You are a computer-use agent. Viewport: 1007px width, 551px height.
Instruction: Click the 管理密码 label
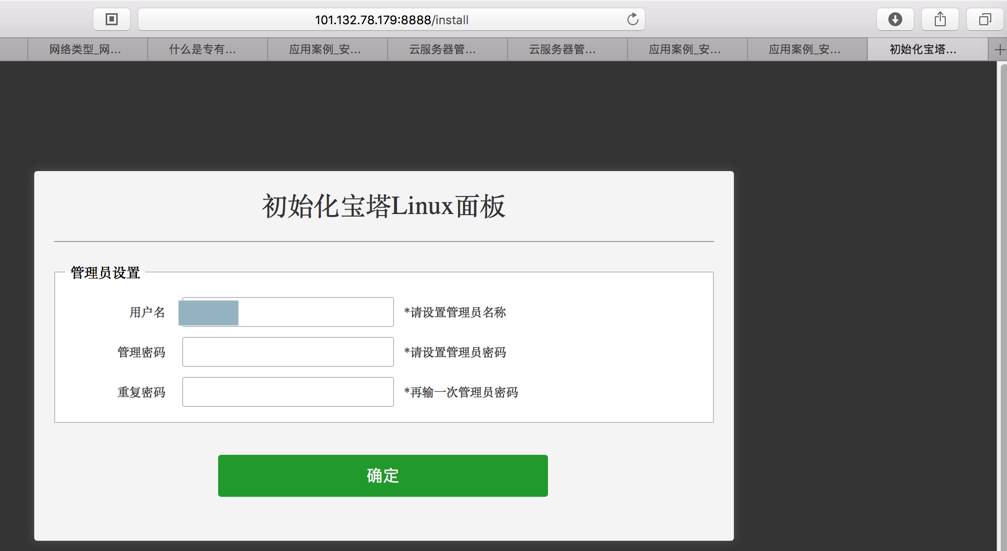pos(141,352)
